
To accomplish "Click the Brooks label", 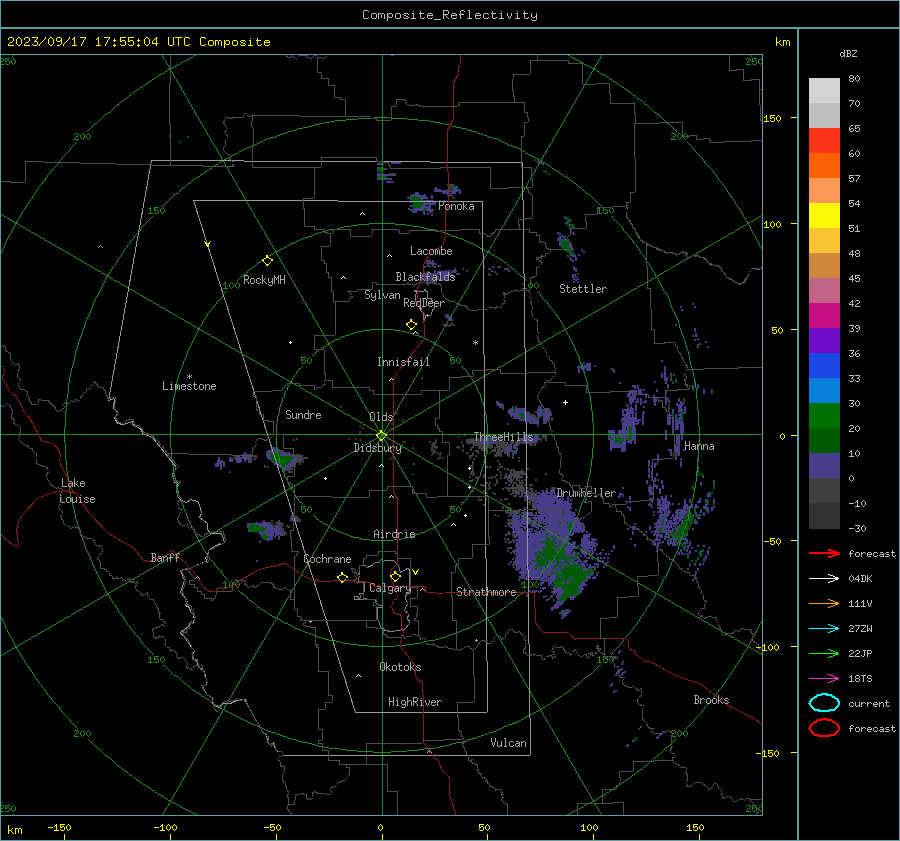I will pos(711,700).
